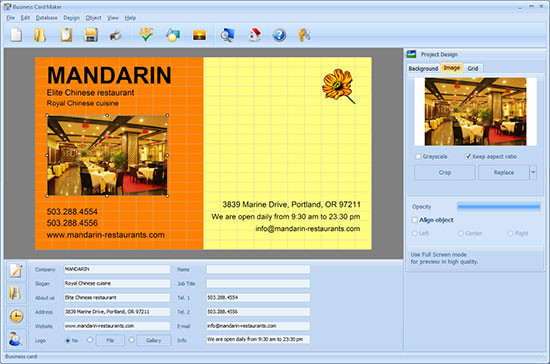The width and height of the screenshot is (550, 364).
Task: Insert a picture using the sunset image icon
Action: tap(199, 35)
